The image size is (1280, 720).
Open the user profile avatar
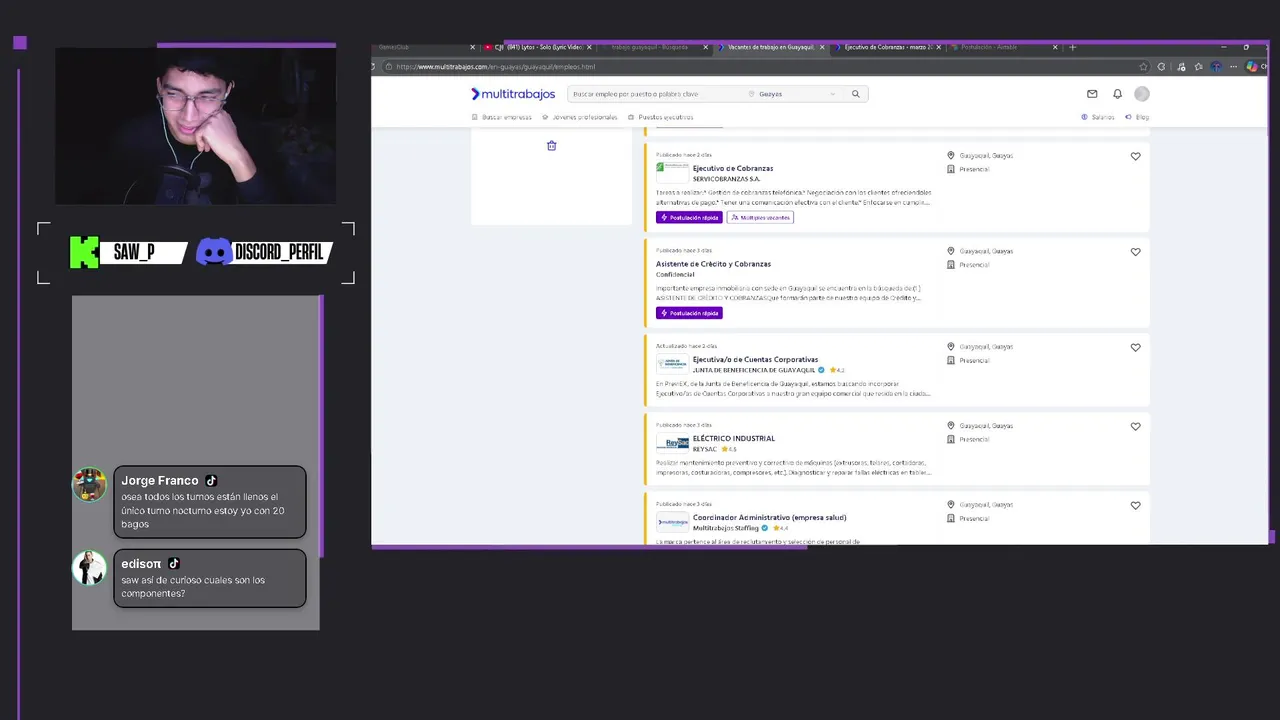(x=1142, y=94)
